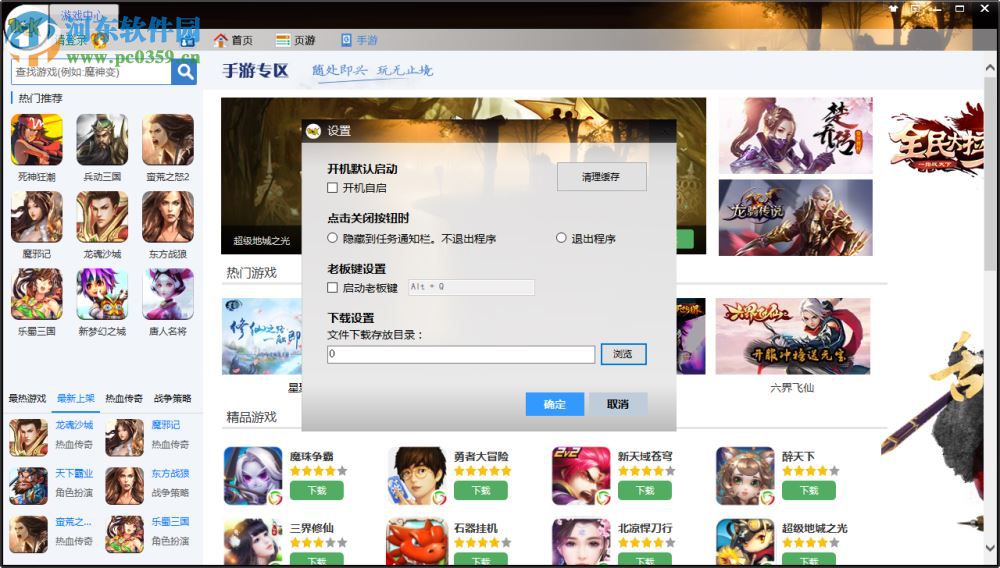Click 魔珠争霸 game icon
The width and height of the screenshot is (1000, 568).
click(253, 476)
